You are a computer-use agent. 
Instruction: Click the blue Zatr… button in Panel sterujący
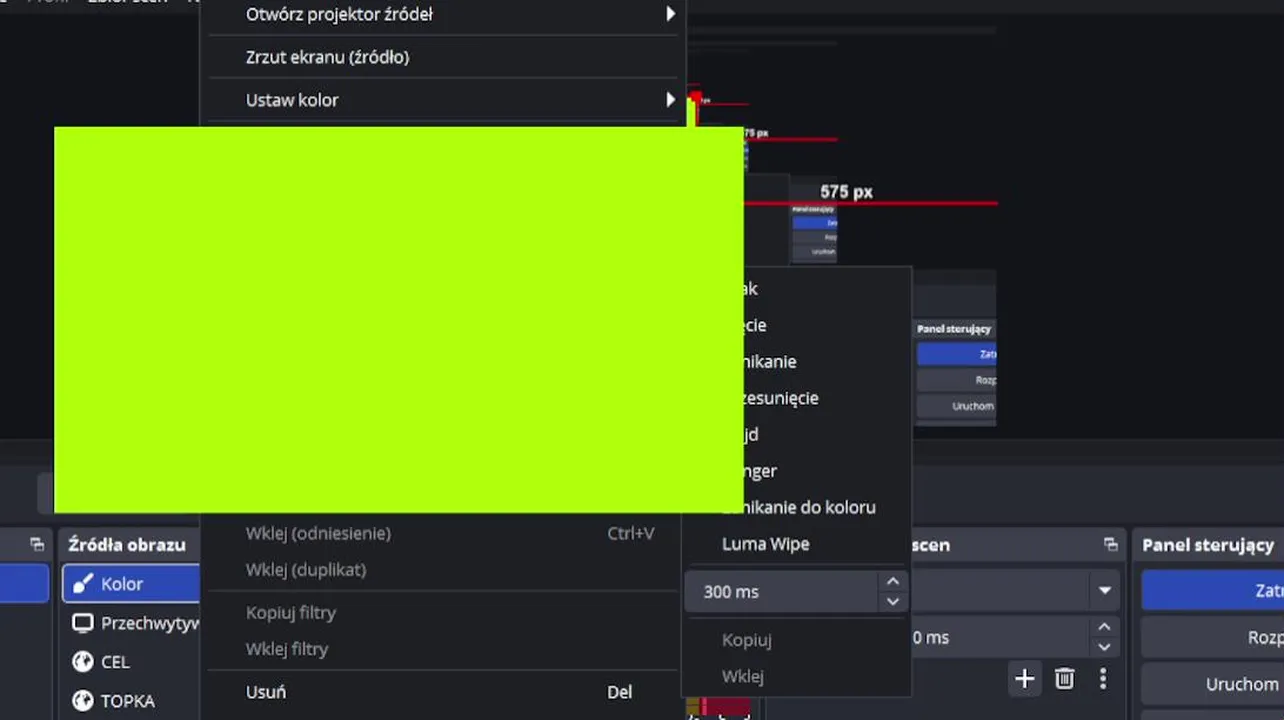click(x=1213, y=591)
